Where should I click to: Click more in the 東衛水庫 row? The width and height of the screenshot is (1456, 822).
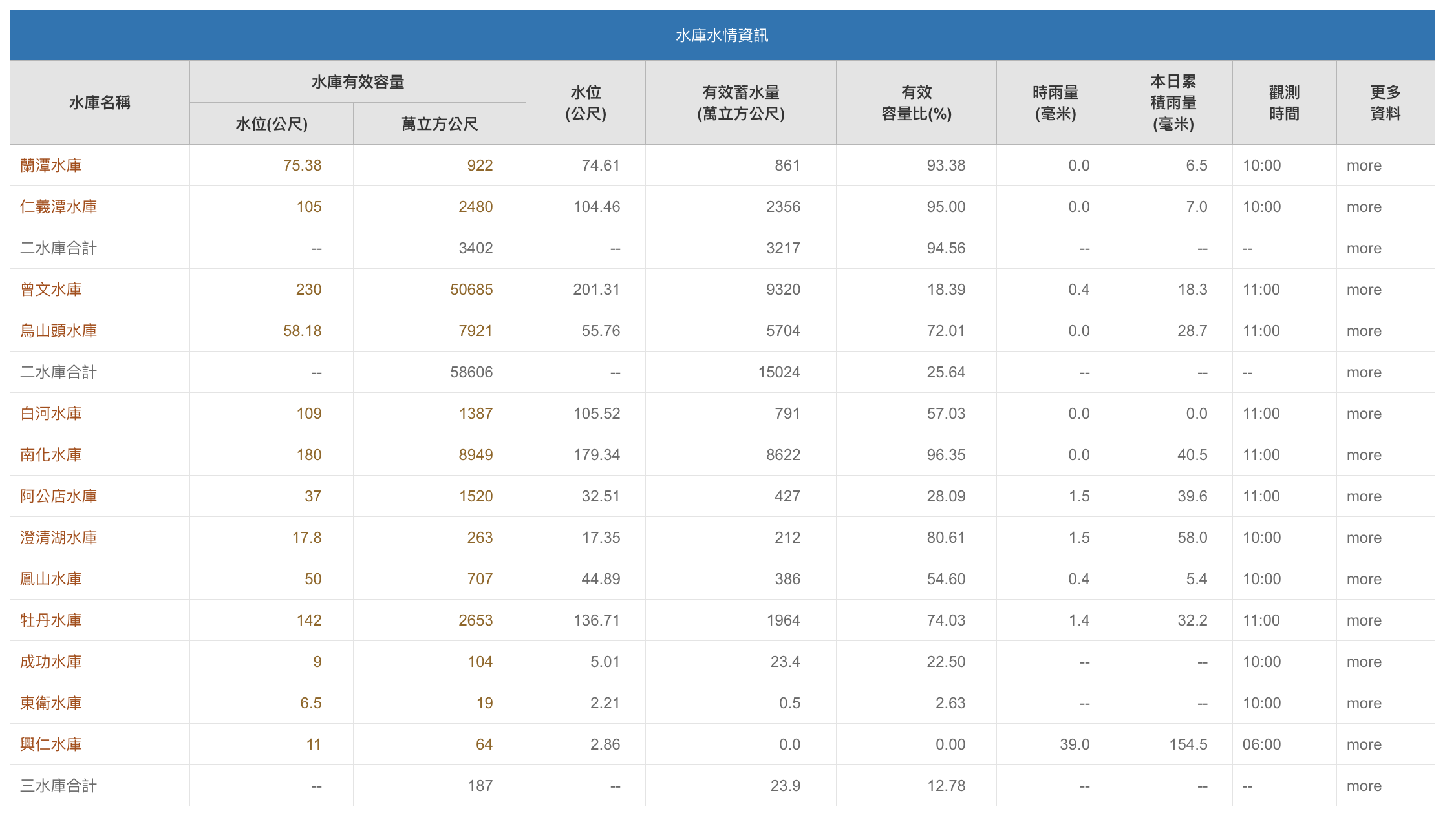point(1364,703)
